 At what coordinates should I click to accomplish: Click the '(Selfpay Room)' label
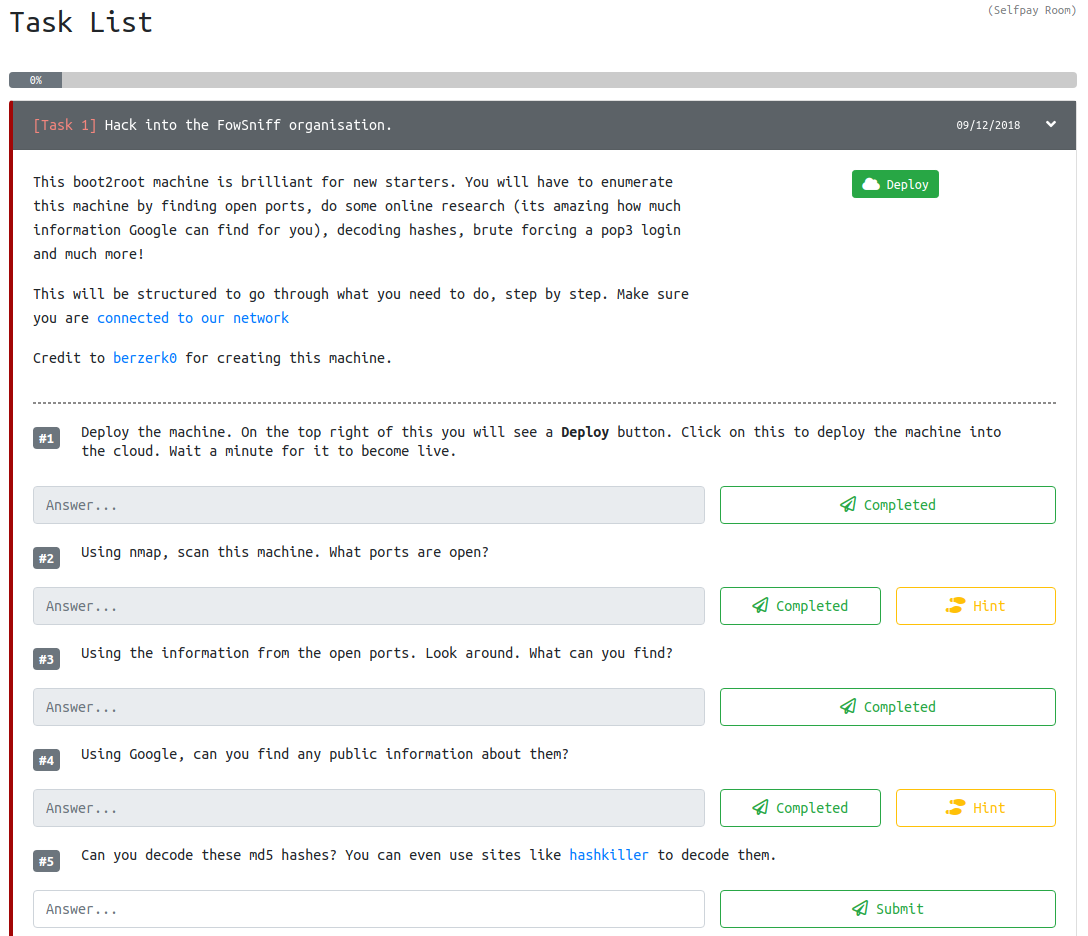coord(1032,10)
